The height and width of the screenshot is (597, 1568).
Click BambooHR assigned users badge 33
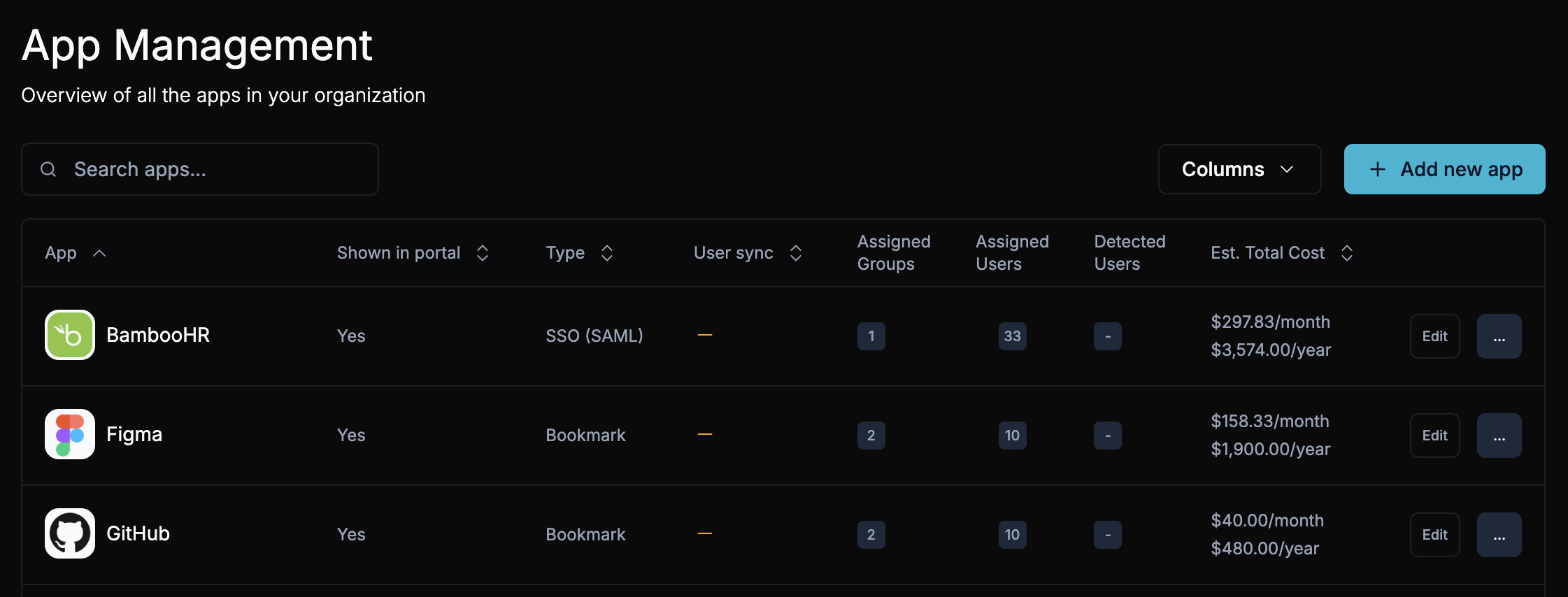[1013, 336]
